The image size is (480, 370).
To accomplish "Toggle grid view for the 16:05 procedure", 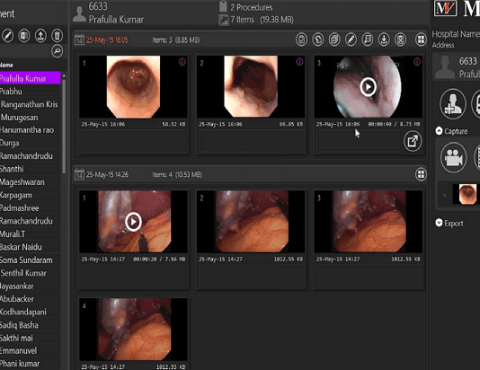I will (x=421, y=40).
